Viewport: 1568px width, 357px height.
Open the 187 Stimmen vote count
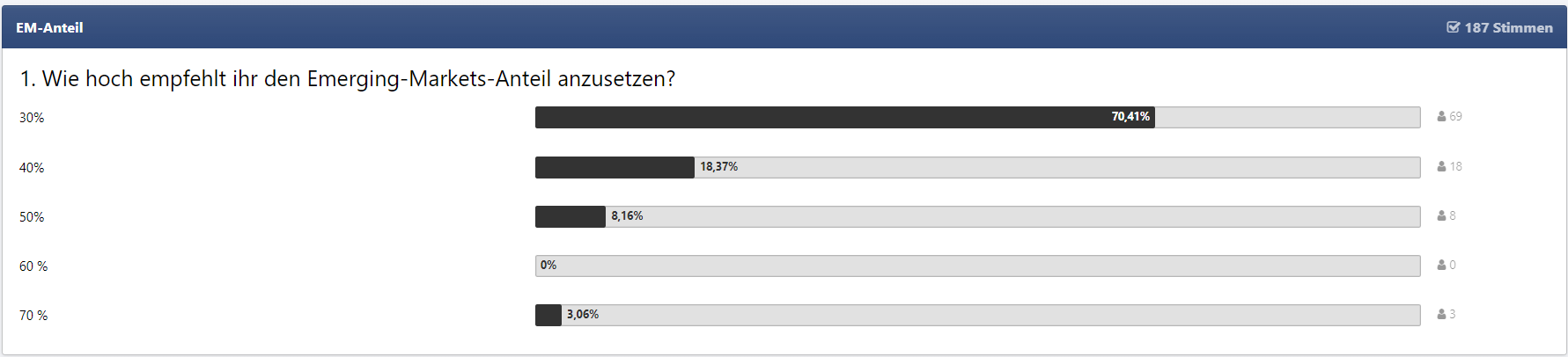pos(1508,28)
